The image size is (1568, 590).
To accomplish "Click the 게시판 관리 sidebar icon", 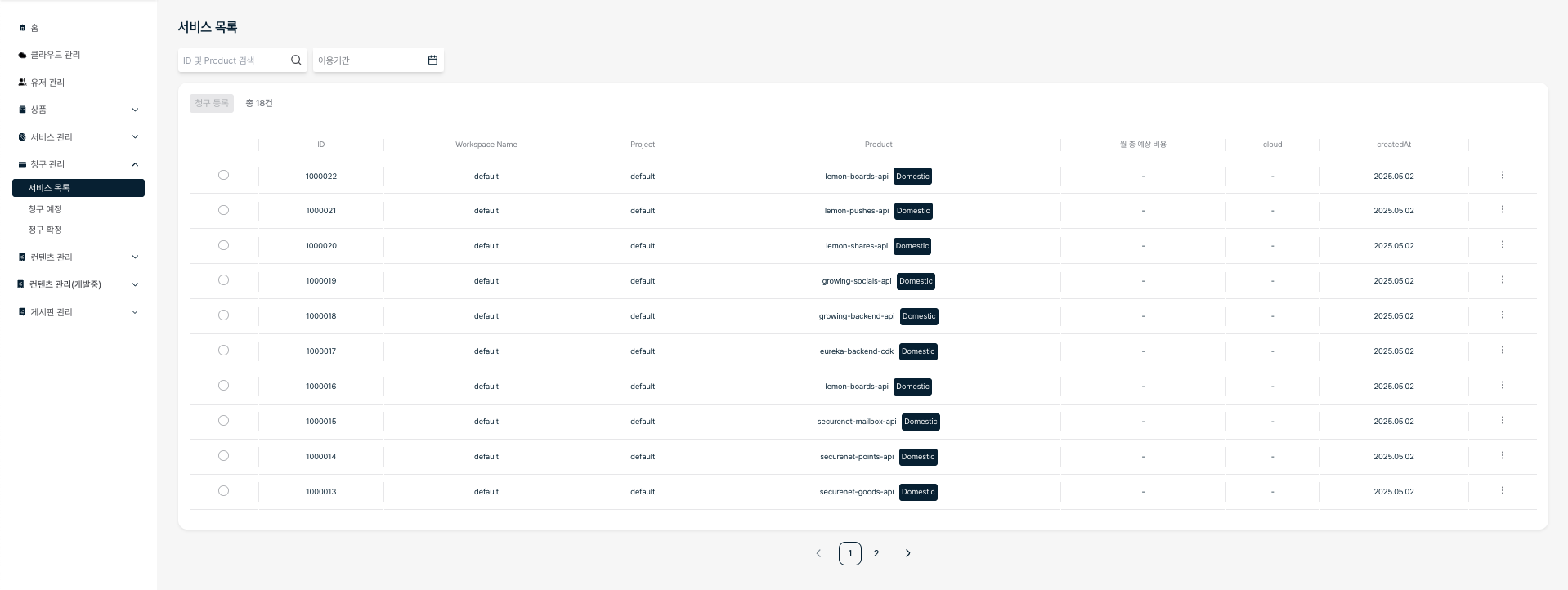I will click(22, 312).
